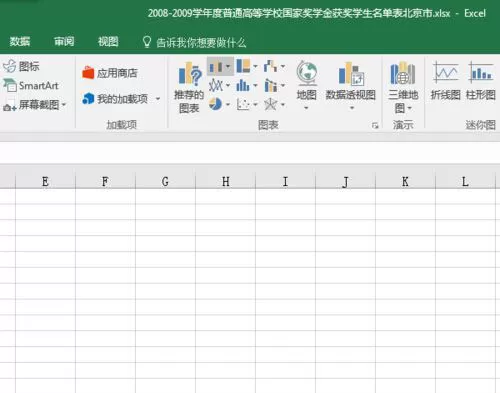Click the insert line chart icon
The width and height of the screenshot is (500, 393).
pyautogui.click(x=216, y=86)
